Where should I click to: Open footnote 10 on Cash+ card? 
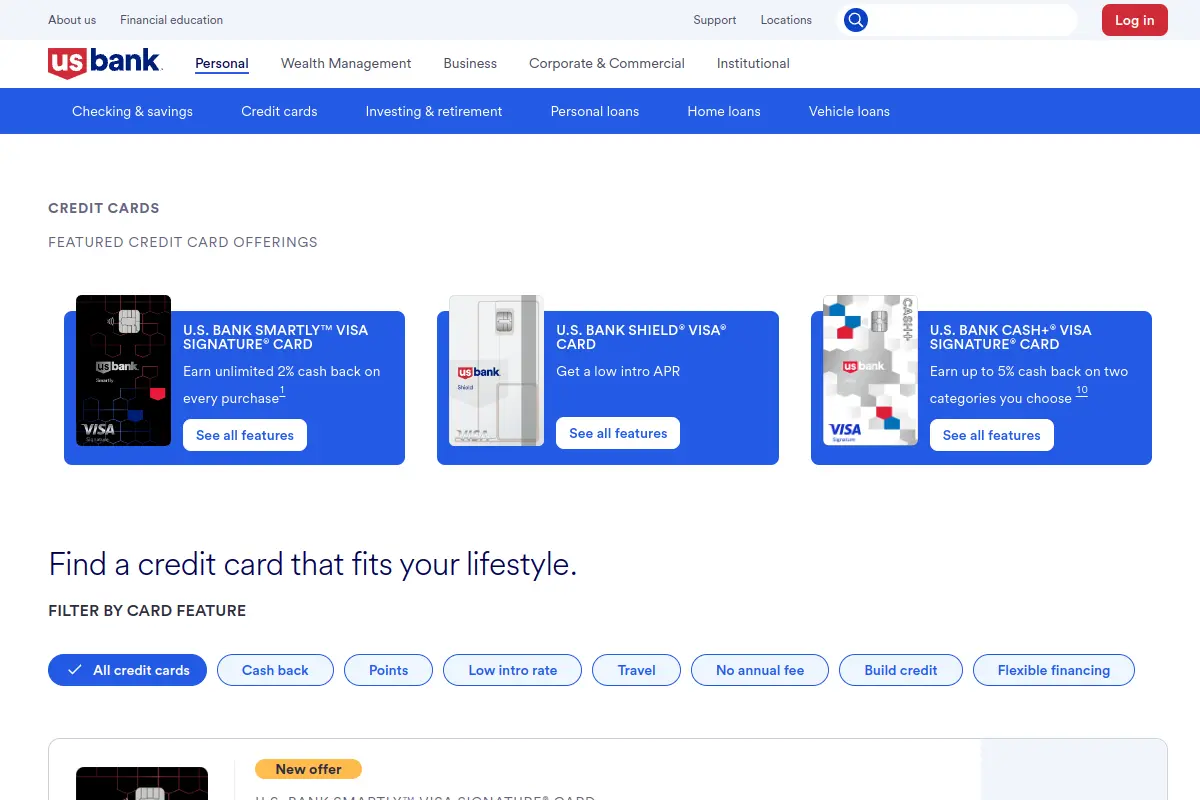1082,391
